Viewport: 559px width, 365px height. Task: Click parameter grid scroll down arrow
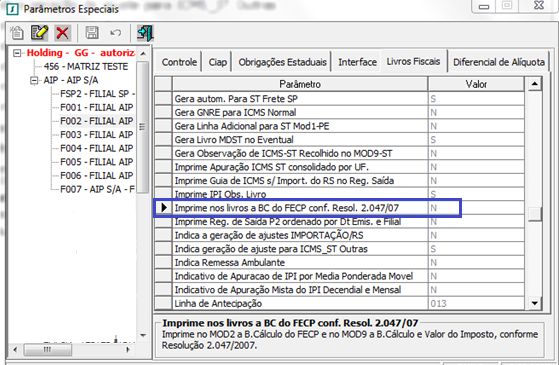tap(534, 303)
